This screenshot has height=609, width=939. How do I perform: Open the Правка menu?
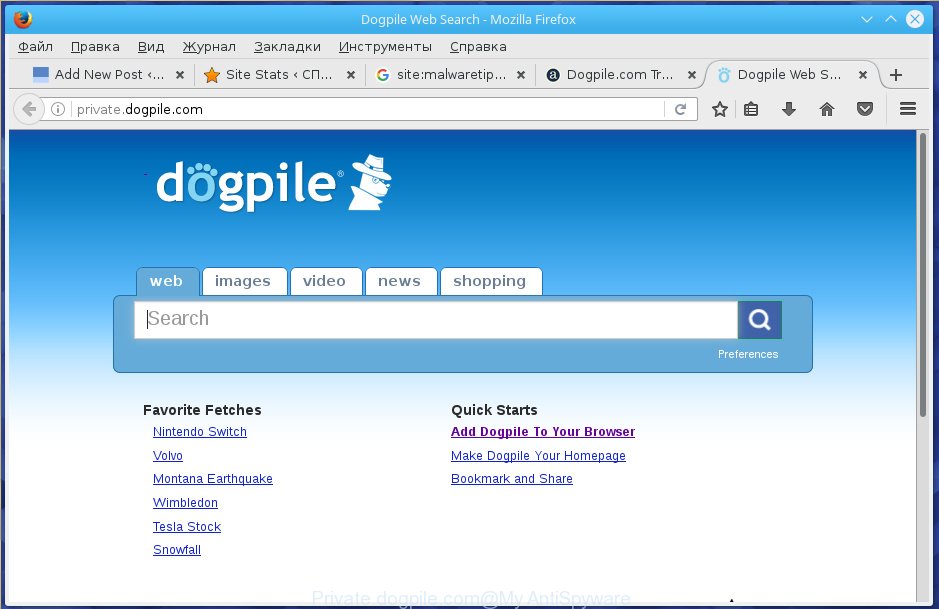[x=95, y=47]
